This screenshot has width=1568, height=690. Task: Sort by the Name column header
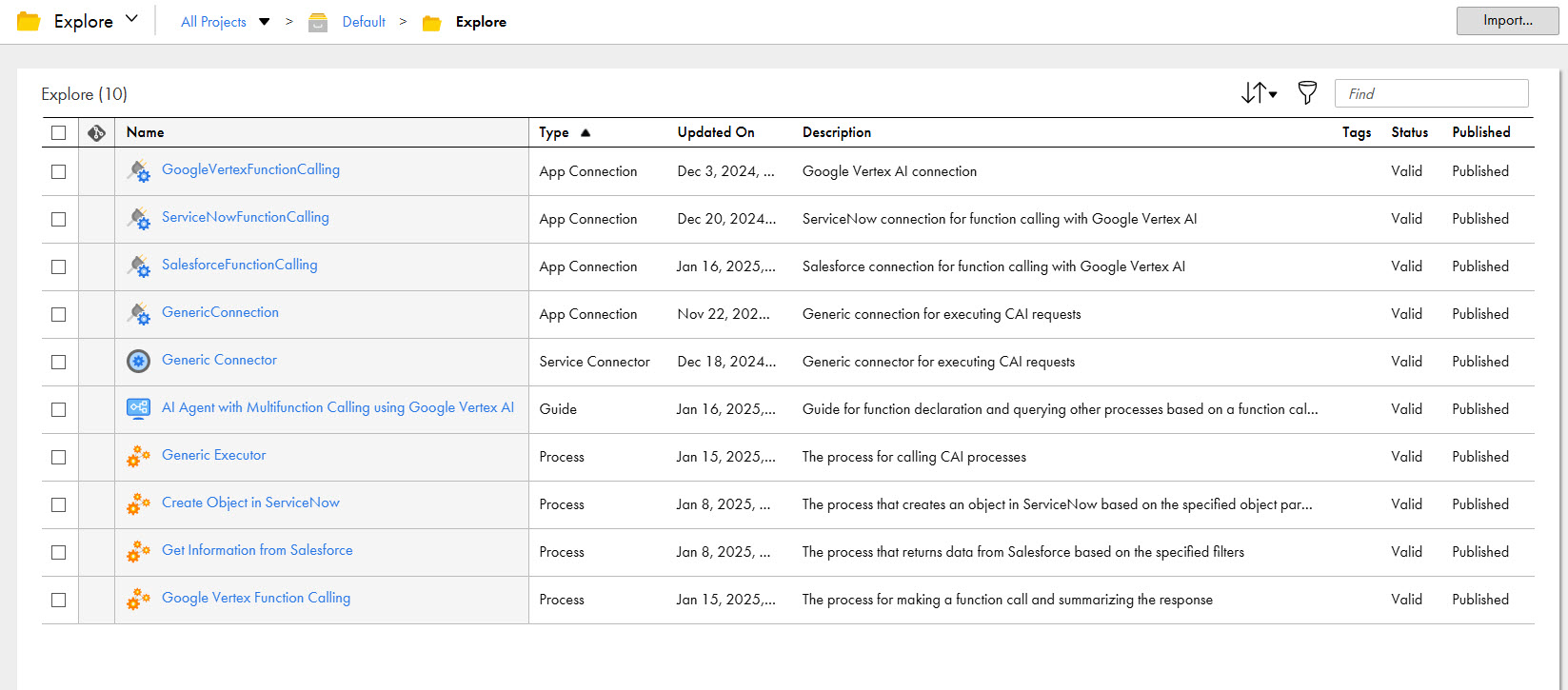145,132
